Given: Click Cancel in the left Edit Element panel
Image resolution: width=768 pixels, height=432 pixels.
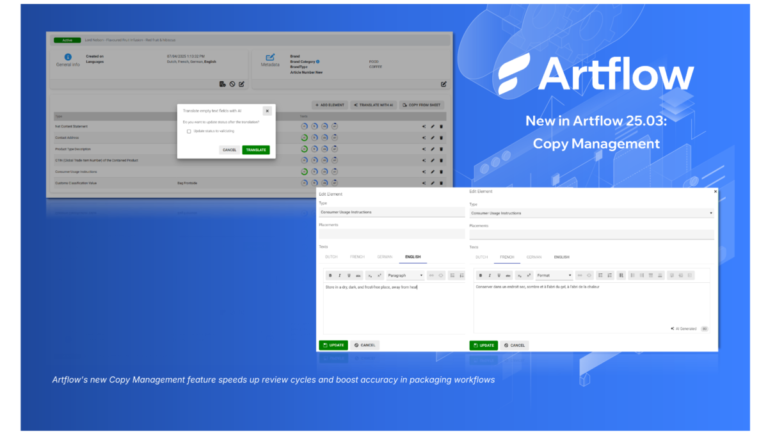Looking at the screenshot, I should pos(365,345).
